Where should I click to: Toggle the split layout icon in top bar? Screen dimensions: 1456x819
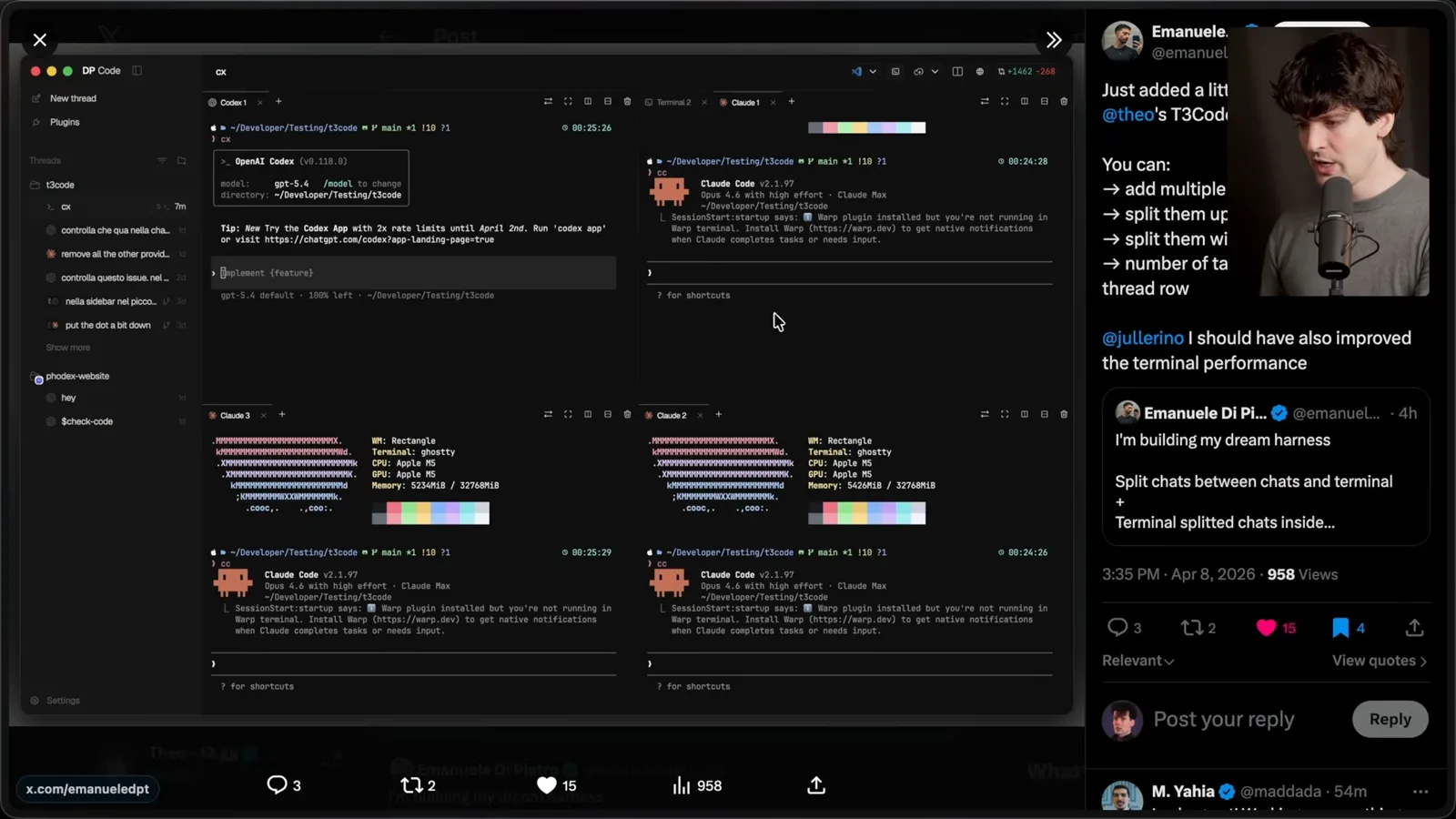(957, 71)
